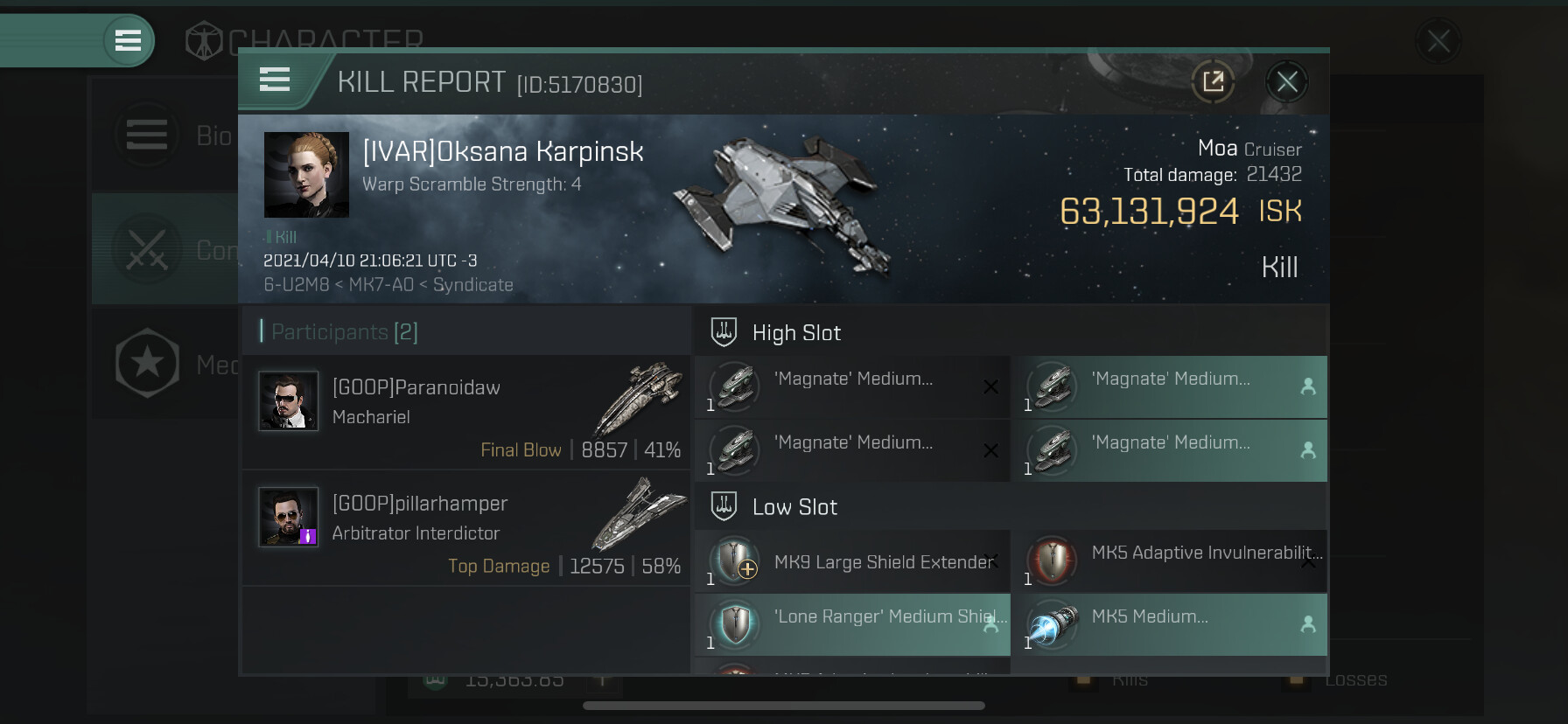Screen dimensions: 1568x724
Task: Select the MK5 Adaptive Invulnerability module
Action: [1169, 560]
